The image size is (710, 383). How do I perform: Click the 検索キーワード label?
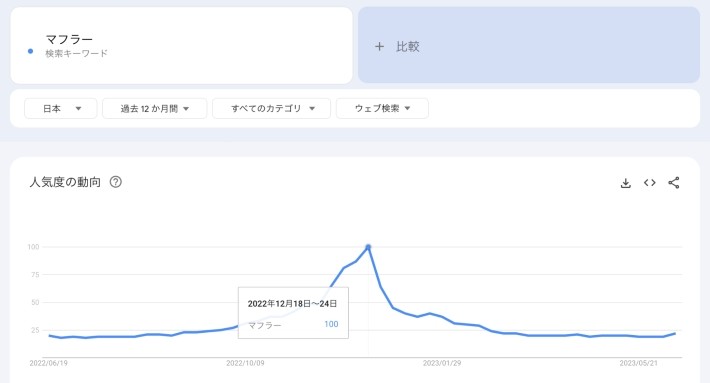point(77,53)
